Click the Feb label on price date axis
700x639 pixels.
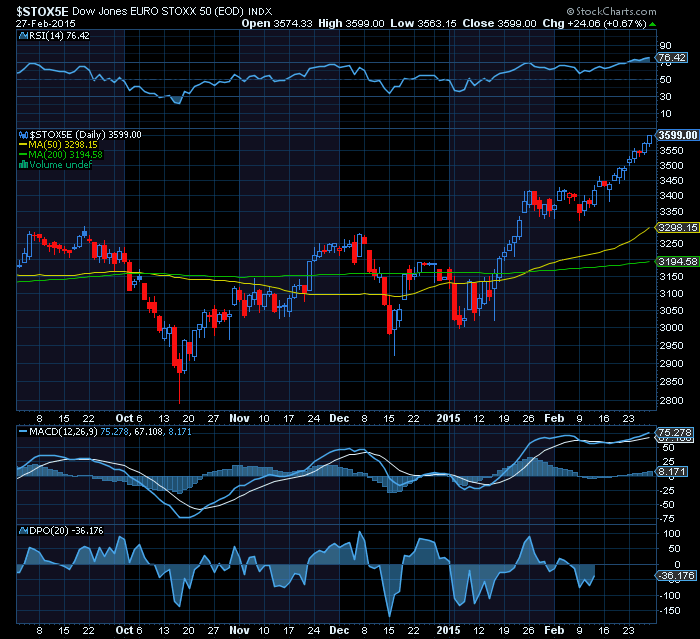click(554, 418)
